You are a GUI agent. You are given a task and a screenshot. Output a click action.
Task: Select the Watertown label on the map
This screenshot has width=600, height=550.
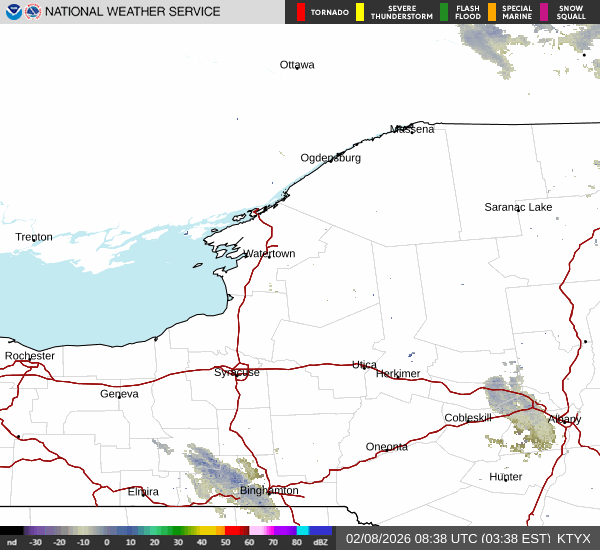click(x=269, y=254)
